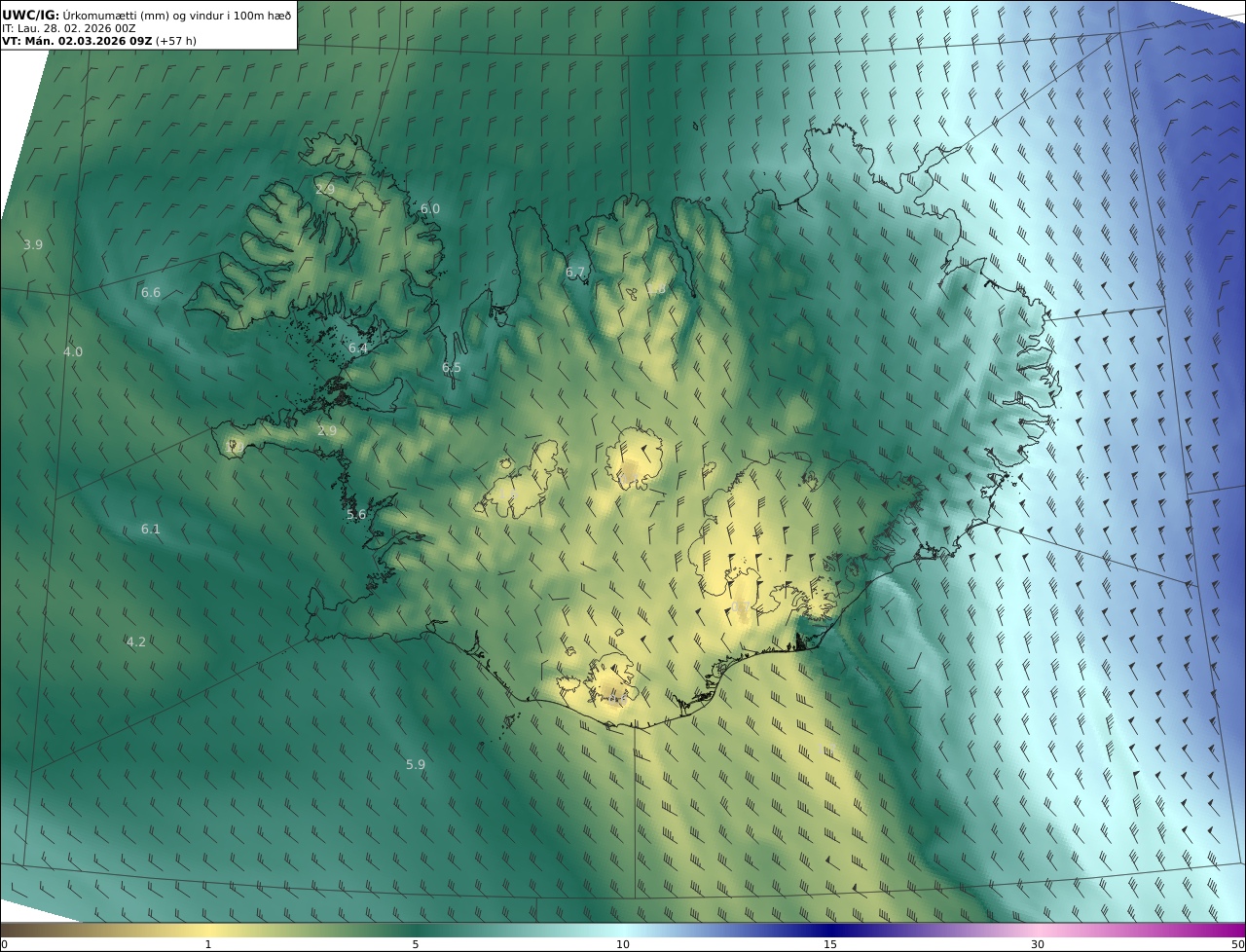
Task: Click the colorbar tick label 15
Action: click(x=830, y=945)
